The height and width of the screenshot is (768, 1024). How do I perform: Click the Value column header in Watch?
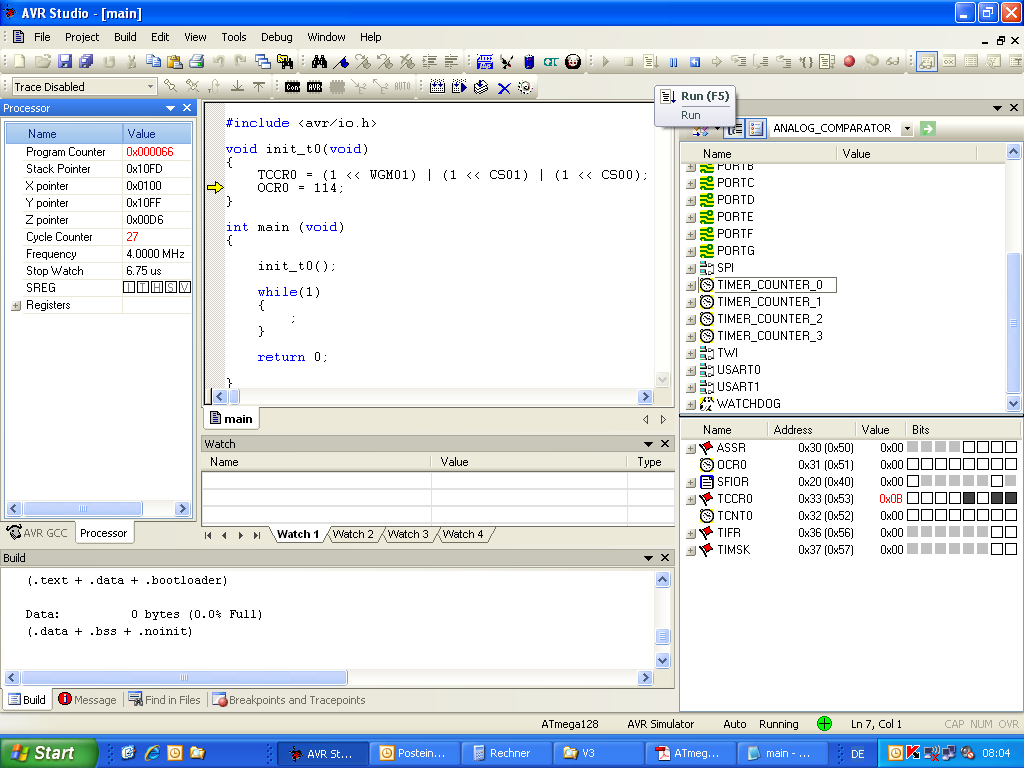[x=529, y=462]
